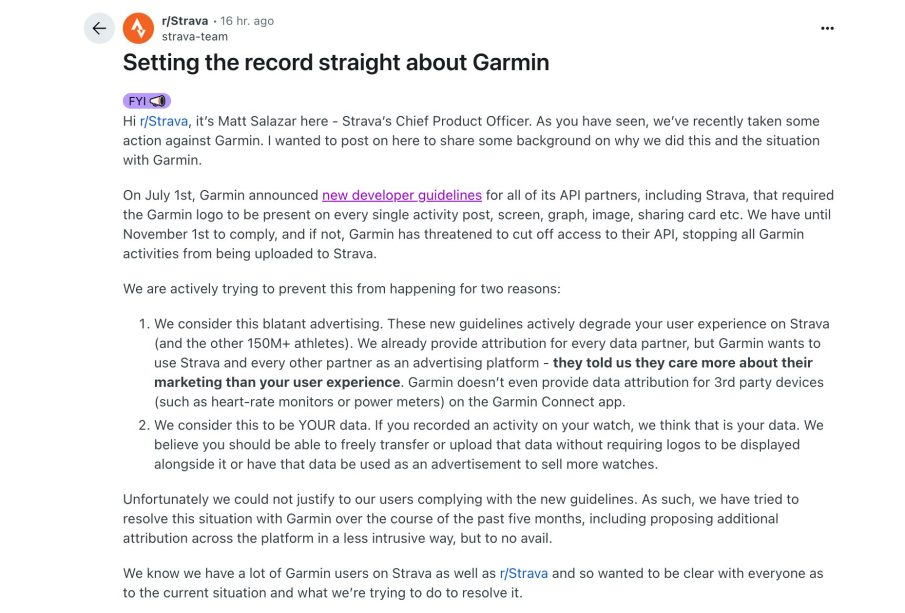Click the "16 hr. ago" timestamp

pyautogui.click(x=247, y=21)
